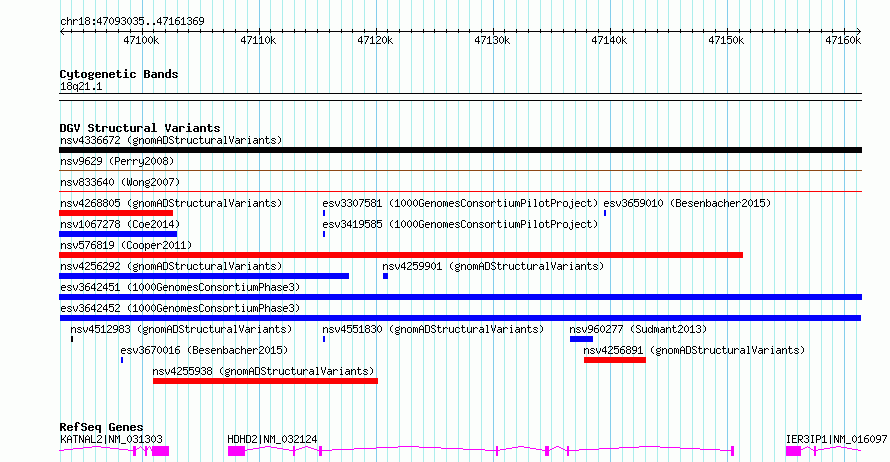
Task: Open the HDHD2|NM_032124 gene label
Action: coord(272,439)
